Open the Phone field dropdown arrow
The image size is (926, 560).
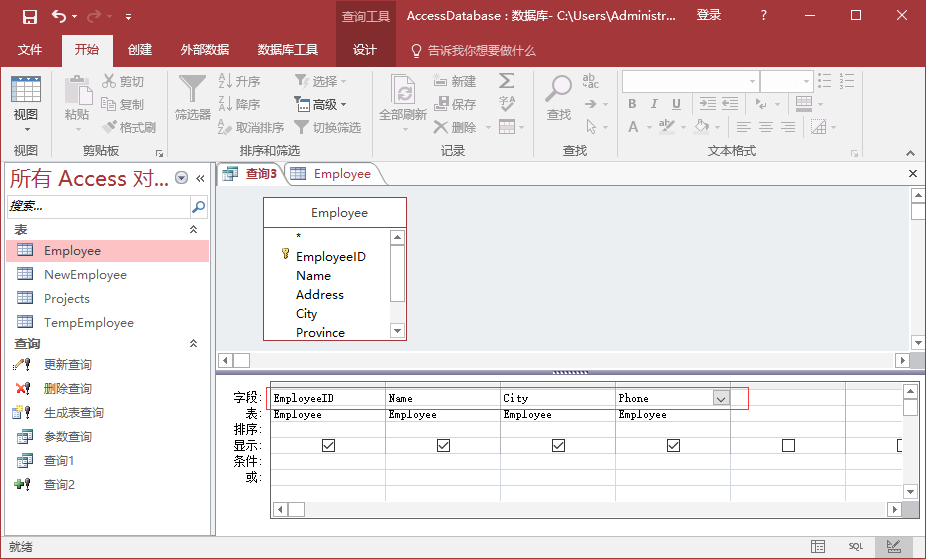(721, 398)
